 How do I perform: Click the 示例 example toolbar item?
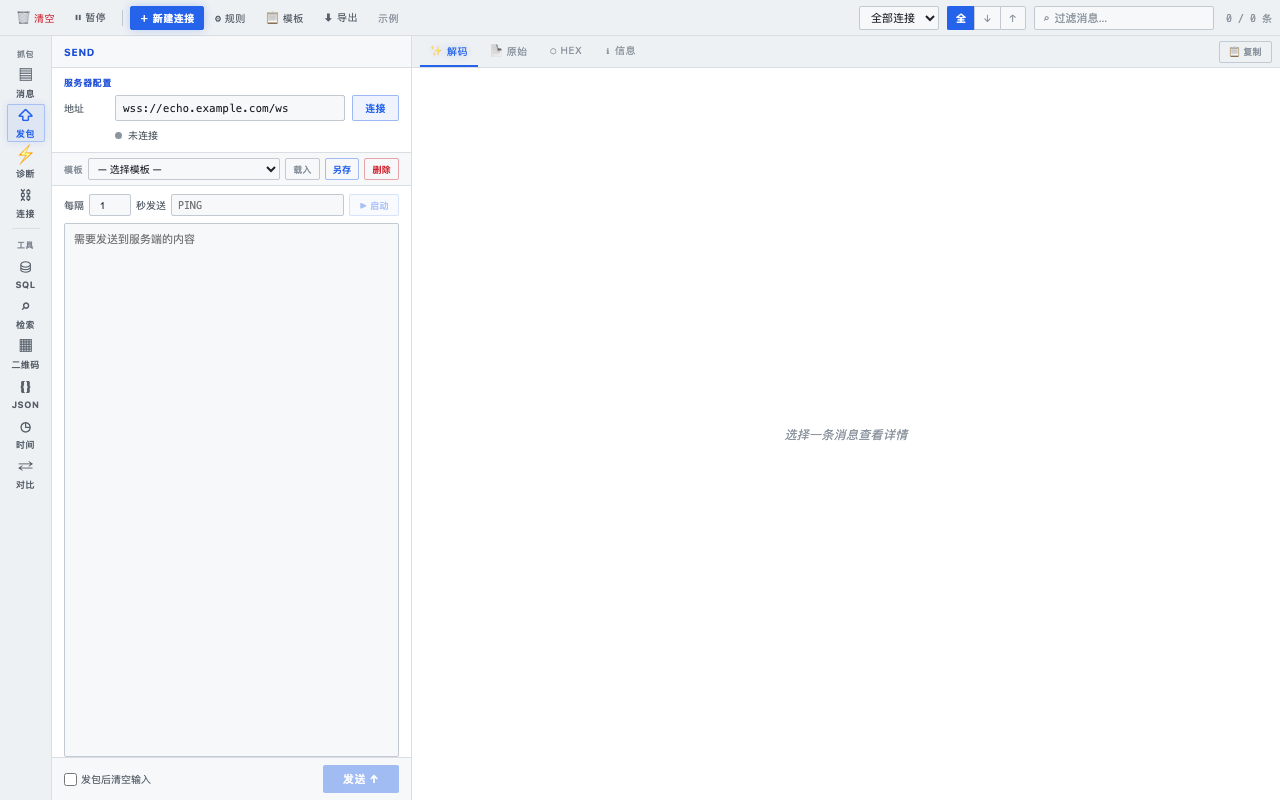388,18
